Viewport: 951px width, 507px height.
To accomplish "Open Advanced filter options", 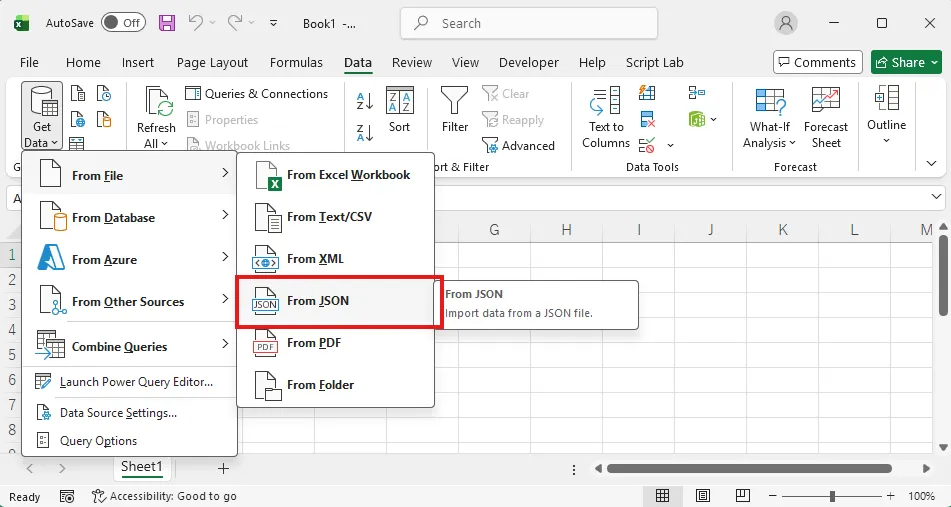I will tap(519, 146).
